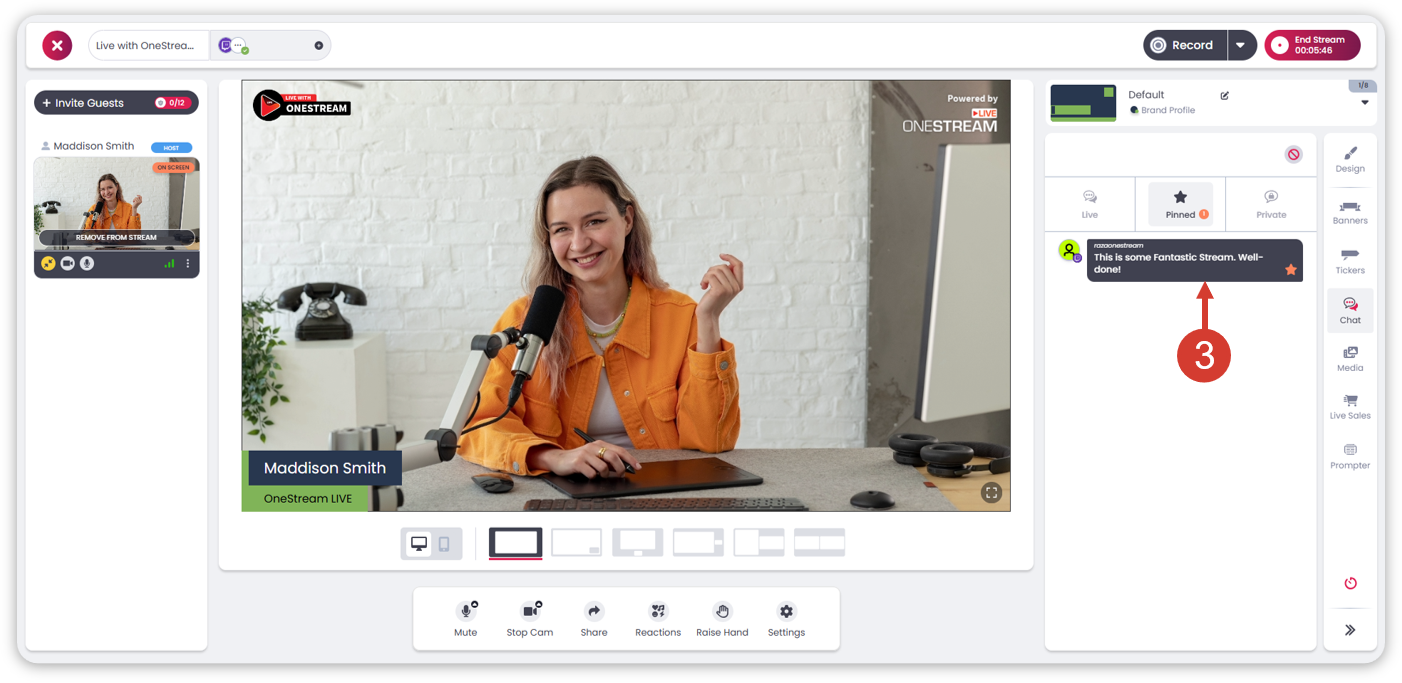
Task: Switch to mobile portrait view toggle
Action: pos(445,544)
